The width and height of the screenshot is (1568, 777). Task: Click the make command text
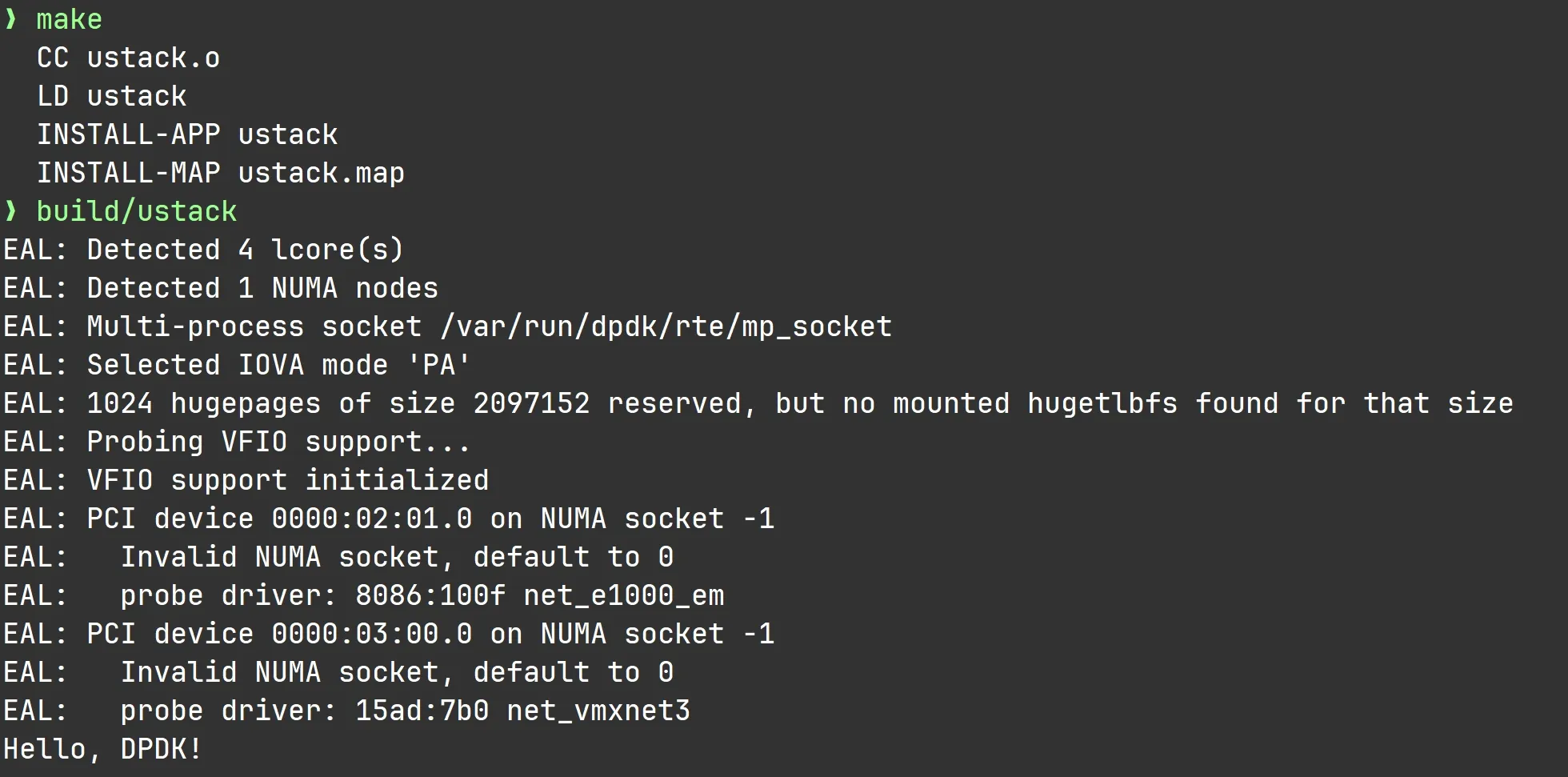[x=69, y=19]
